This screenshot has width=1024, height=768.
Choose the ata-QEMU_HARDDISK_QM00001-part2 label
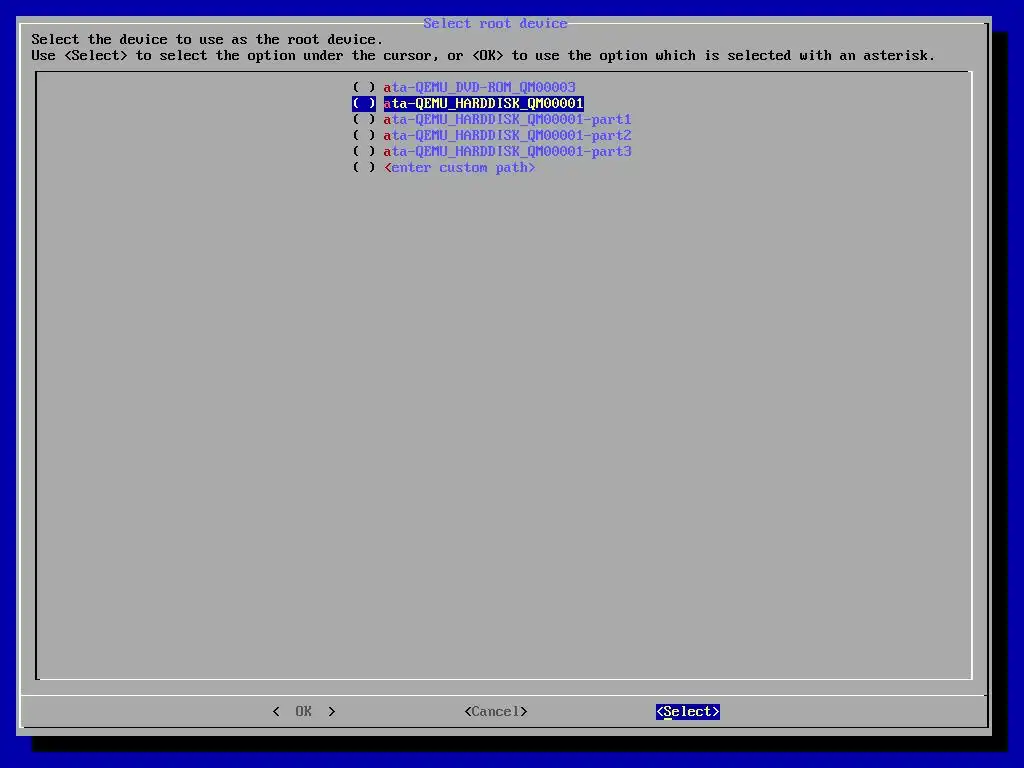pos(507,135)
